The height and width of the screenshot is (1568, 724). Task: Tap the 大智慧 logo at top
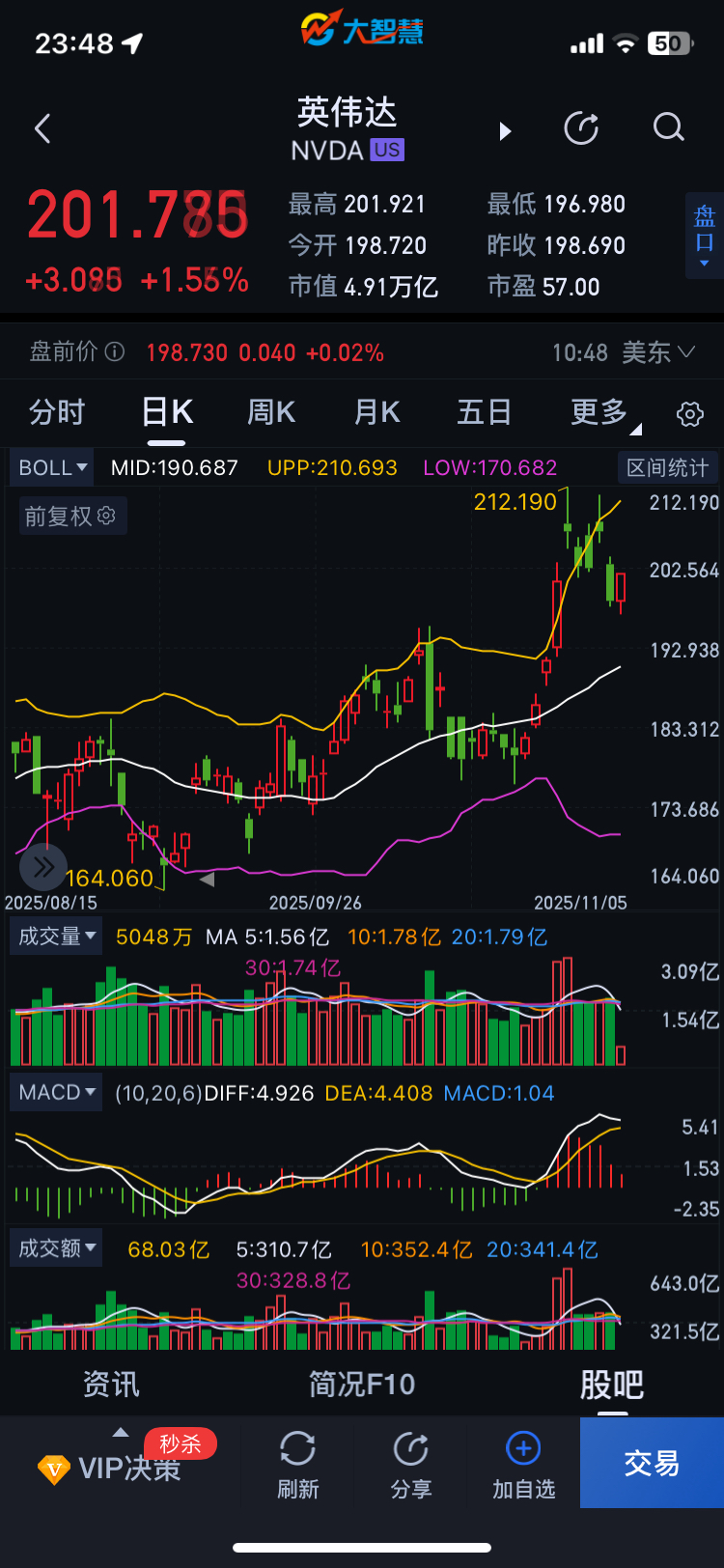pyautogui.click(x=362, y=30)
